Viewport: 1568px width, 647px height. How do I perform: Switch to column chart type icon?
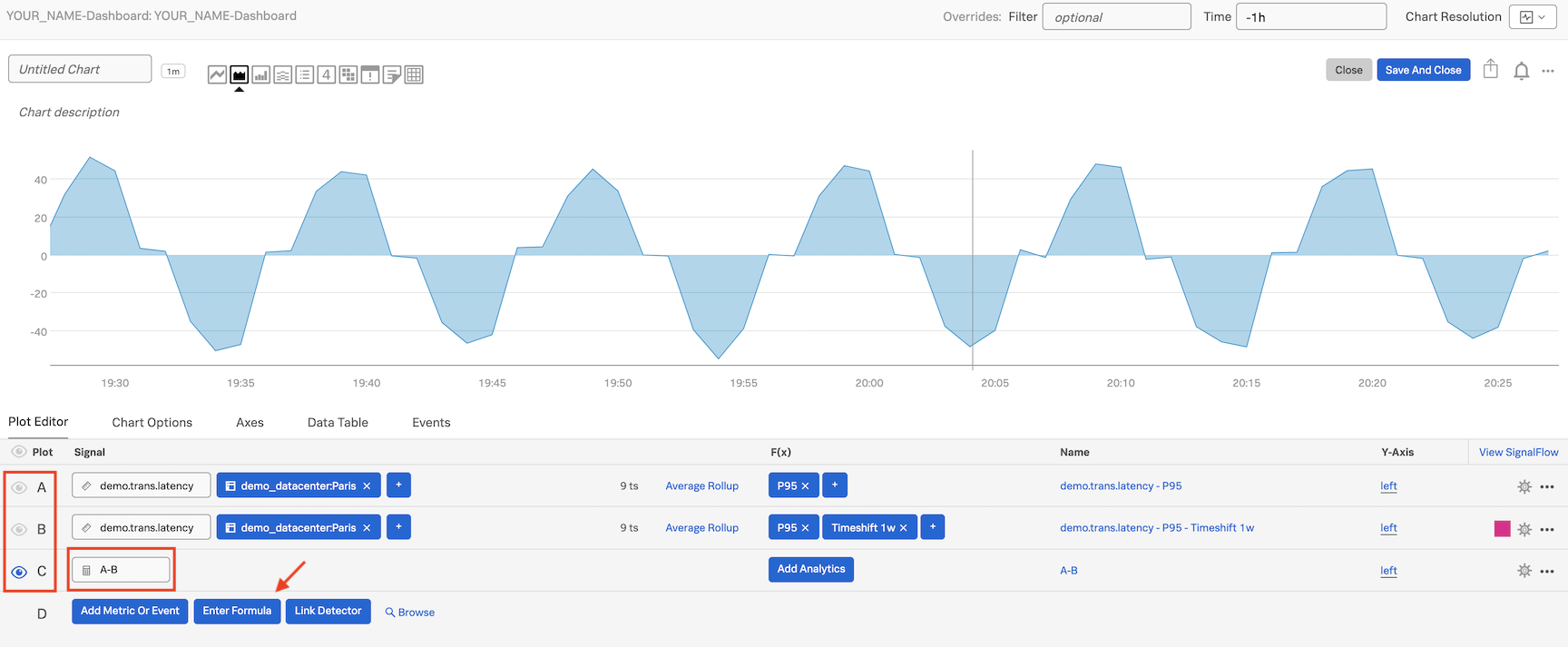click(260, 74)
